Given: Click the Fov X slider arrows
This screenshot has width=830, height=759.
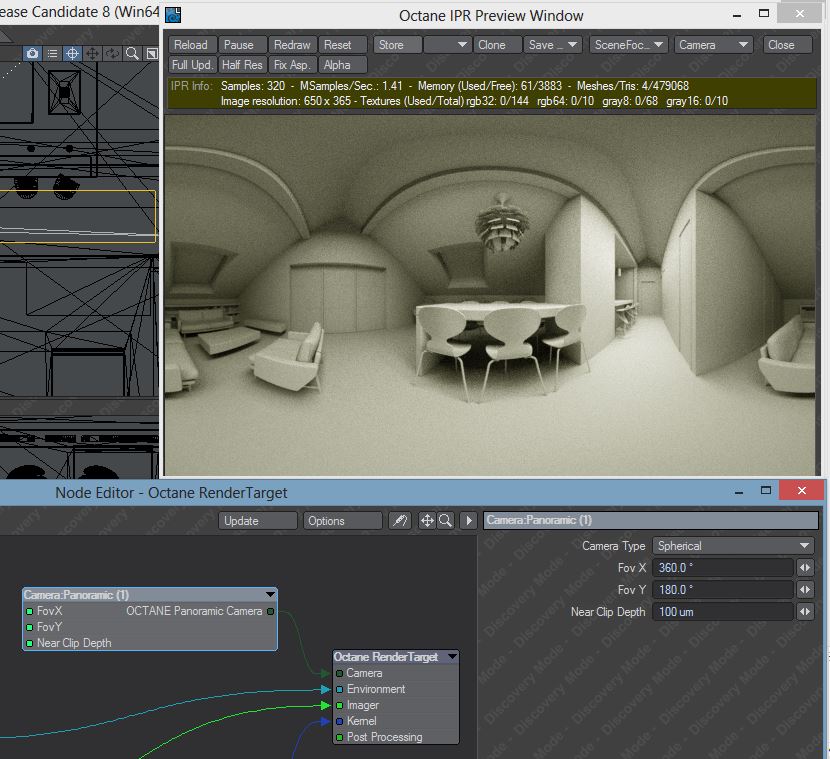Looking at the screenshot, I should point(805,568).
